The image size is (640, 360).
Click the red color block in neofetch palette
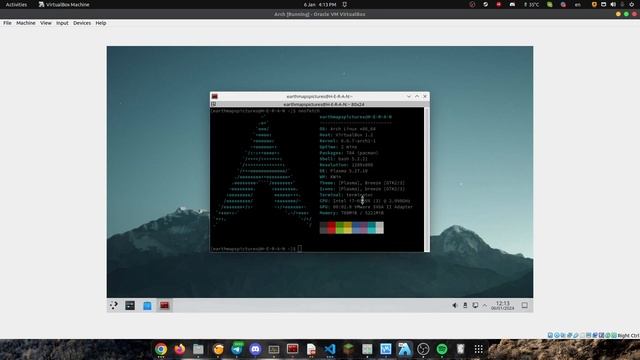331,228
